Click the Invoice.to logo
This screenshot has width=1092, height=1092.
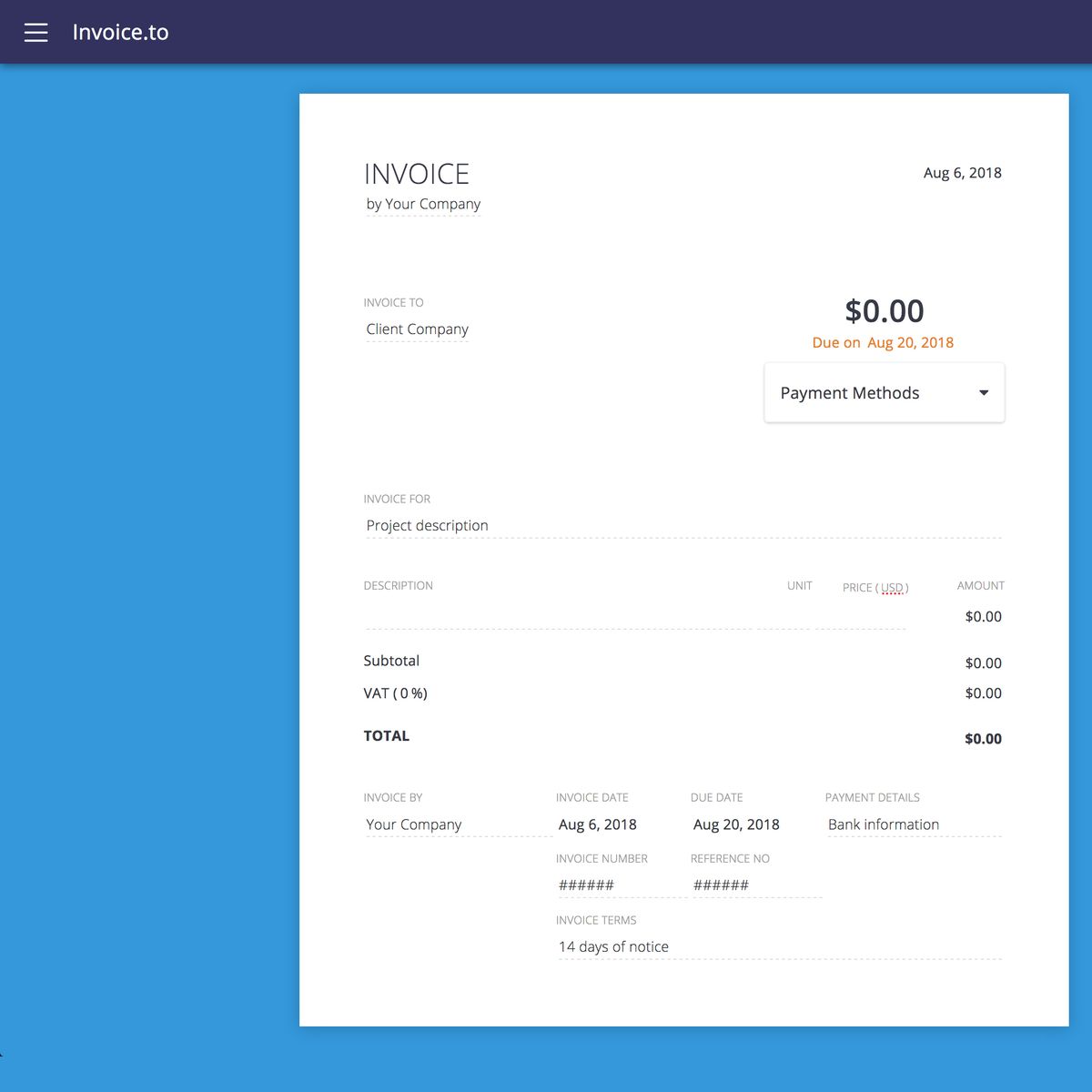tap(120, 32)
